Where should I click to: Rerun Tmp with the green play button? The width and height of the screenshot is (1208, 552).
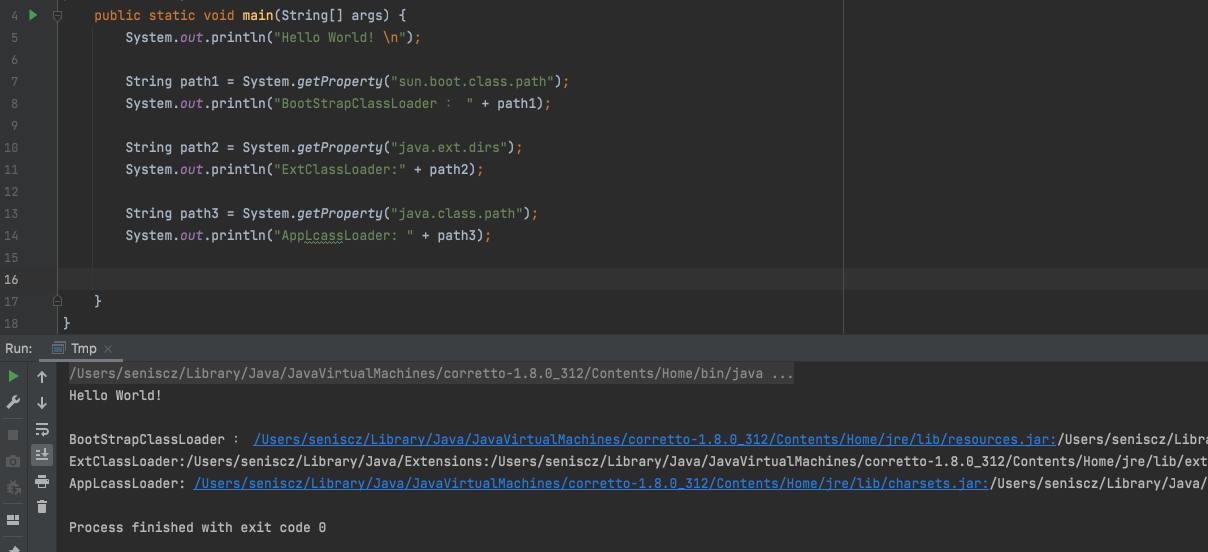coord(13,377)
